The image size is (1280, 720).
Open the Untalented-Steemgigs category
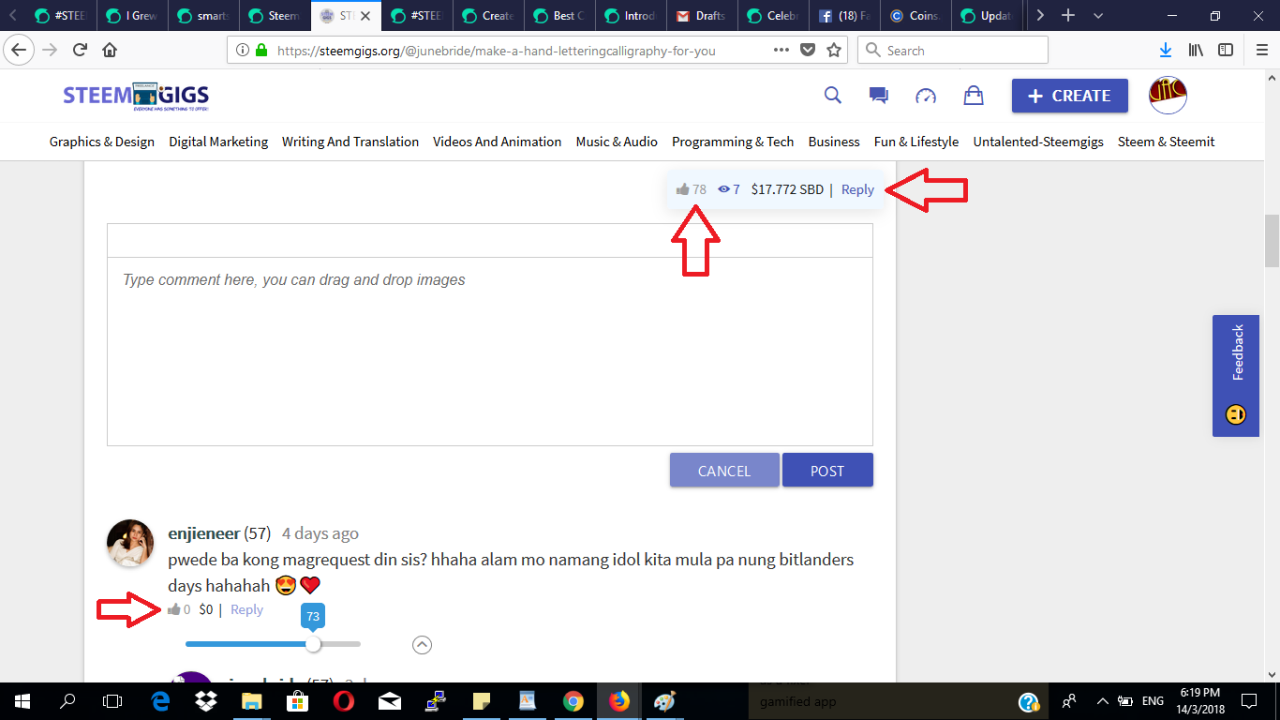[1038, 142]
